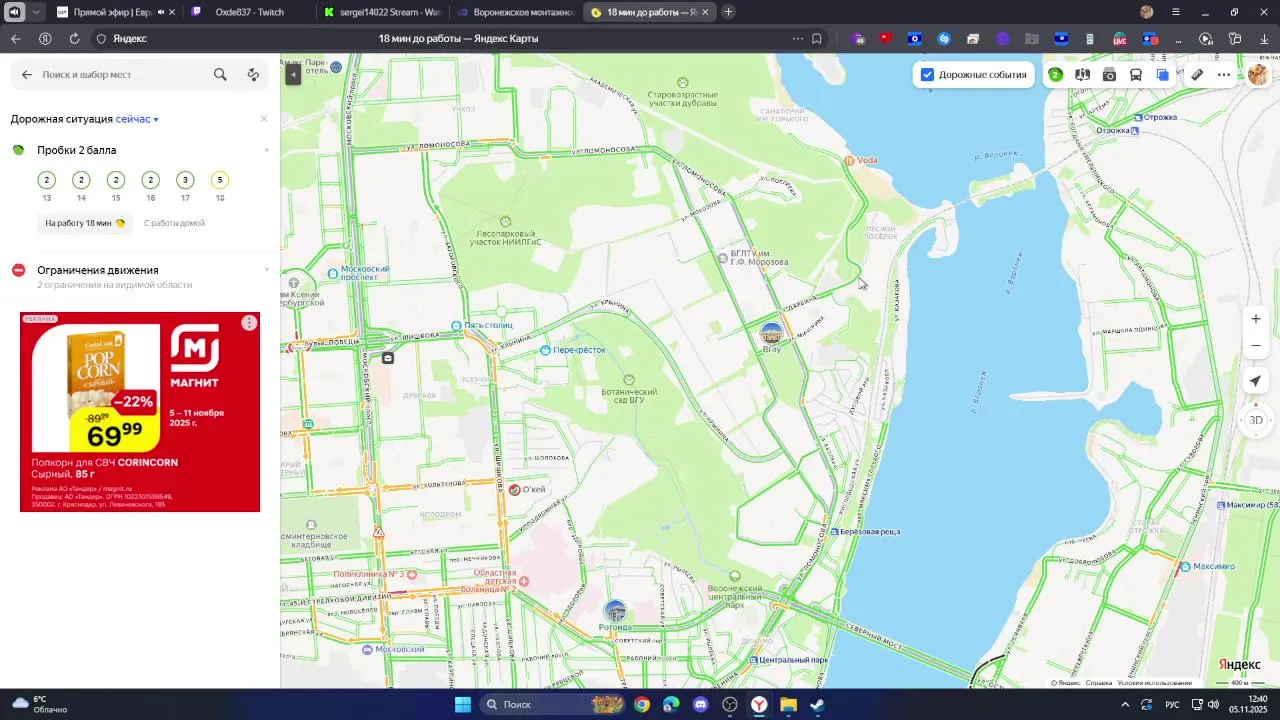Open the red LIVE extension icon
The height and width of the screenshot is (720, 1280).
[x=1120, y=39]
